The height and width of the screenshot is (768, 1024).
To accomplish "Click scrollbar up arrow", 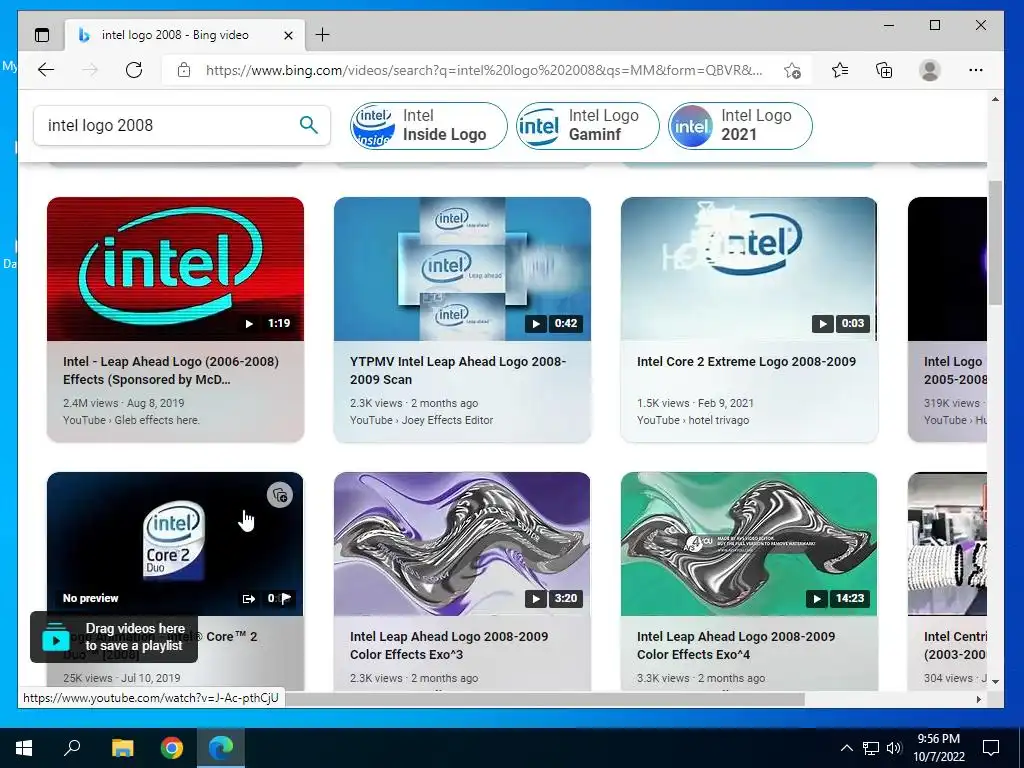I will click(x=995, y=99).
